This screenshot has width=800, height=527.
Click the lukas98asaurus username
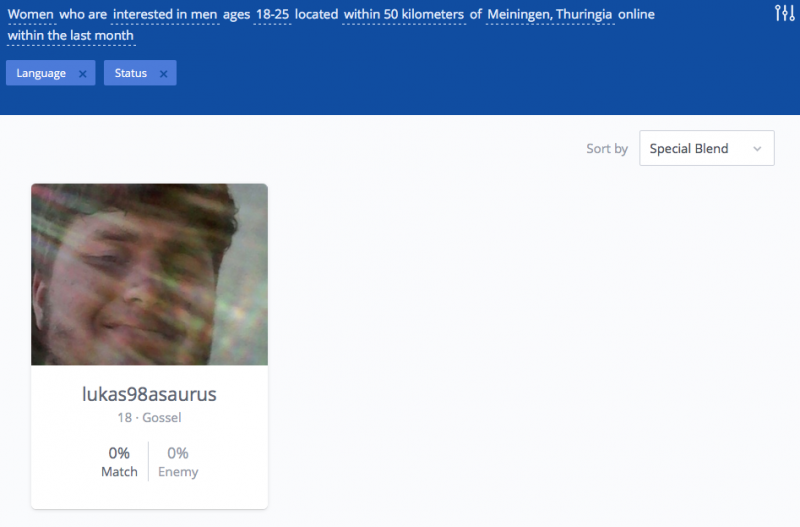coord(149,394)
